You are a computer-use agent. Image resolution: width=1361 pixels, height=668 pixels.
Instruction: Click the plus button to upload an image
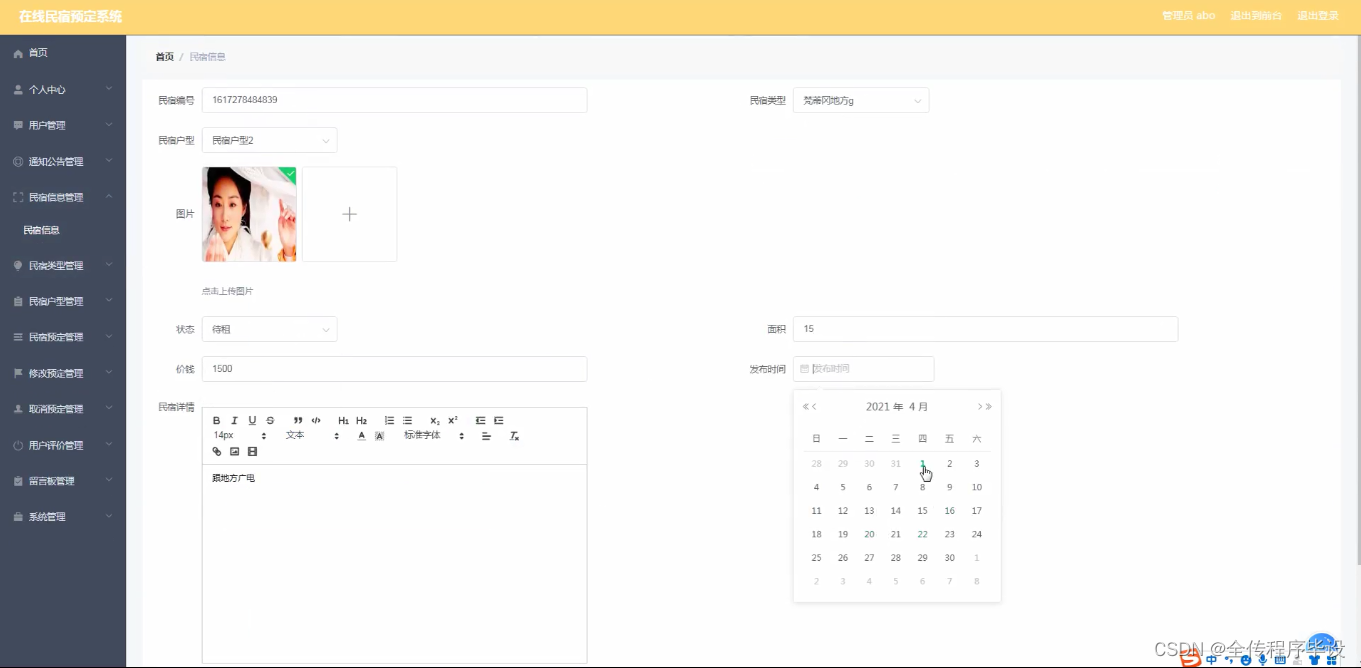[349, 213]
